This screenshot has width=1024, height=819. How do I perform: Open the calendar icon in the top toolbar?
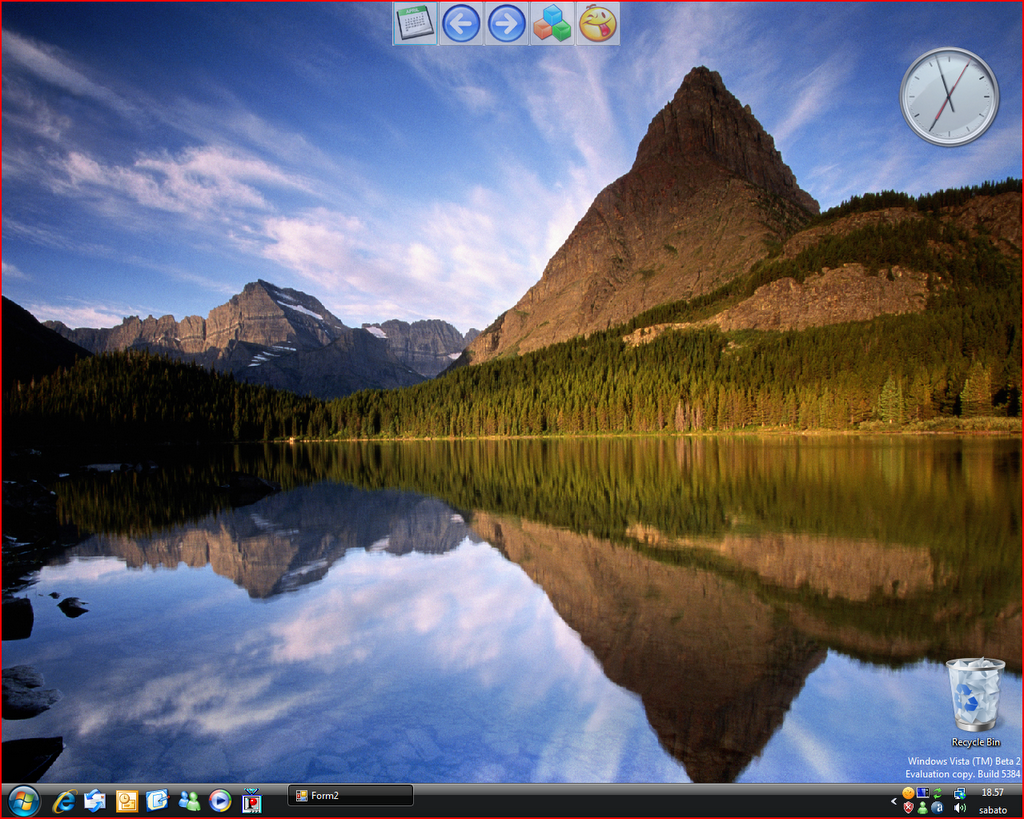(415, 24)
